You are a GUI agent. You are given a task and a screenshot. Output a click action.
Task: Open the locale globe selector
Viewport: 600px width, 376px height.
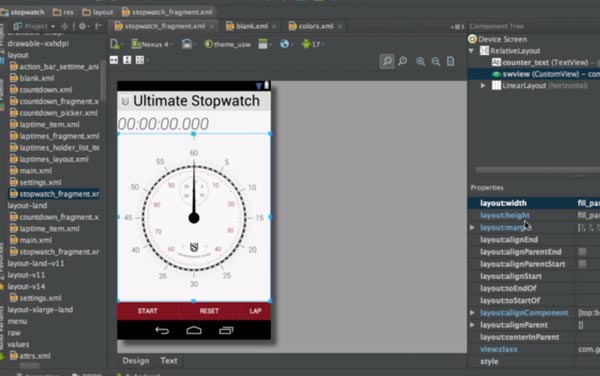tap(285, 44)
